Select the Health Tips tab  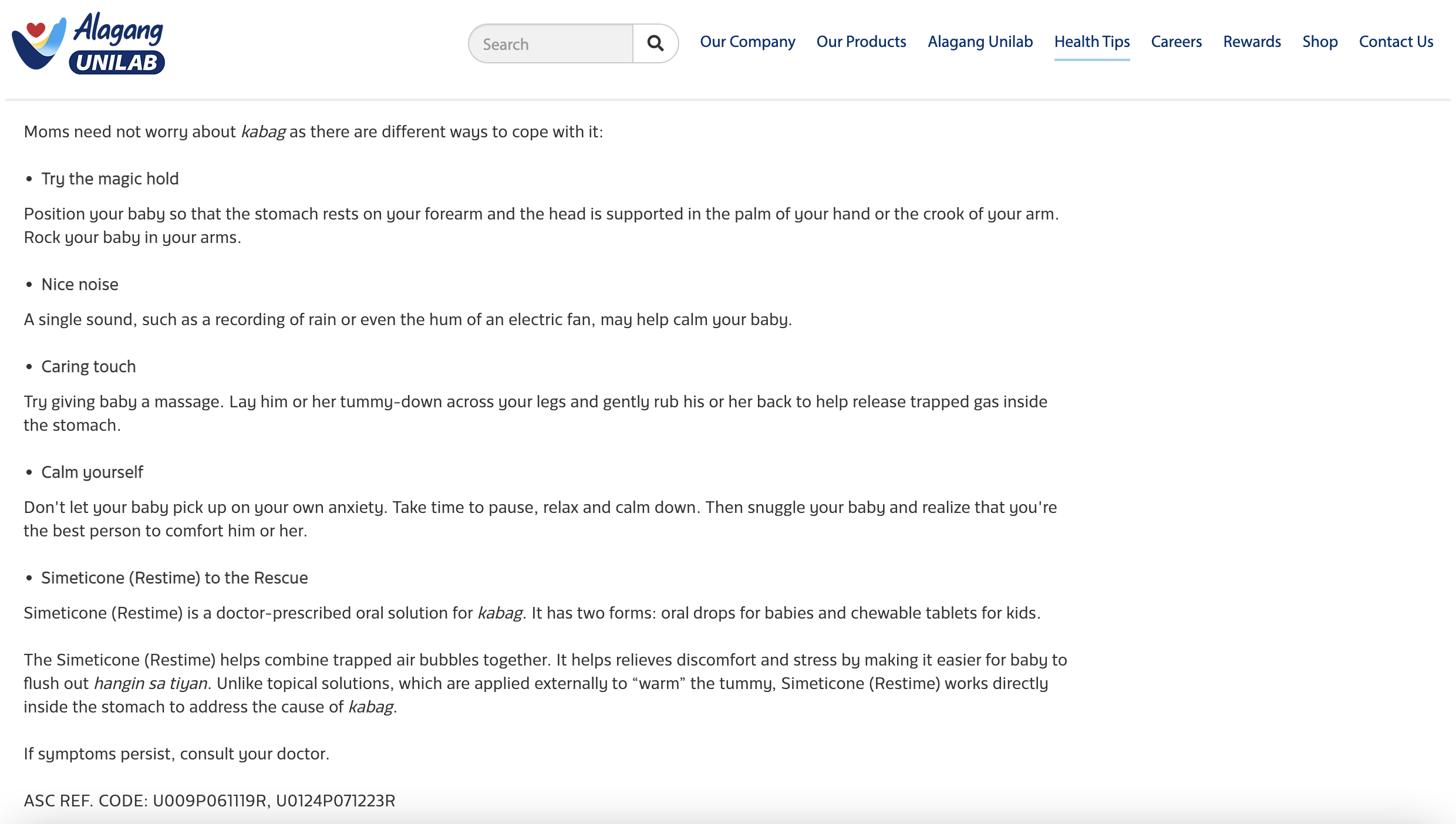(1091, 42)
